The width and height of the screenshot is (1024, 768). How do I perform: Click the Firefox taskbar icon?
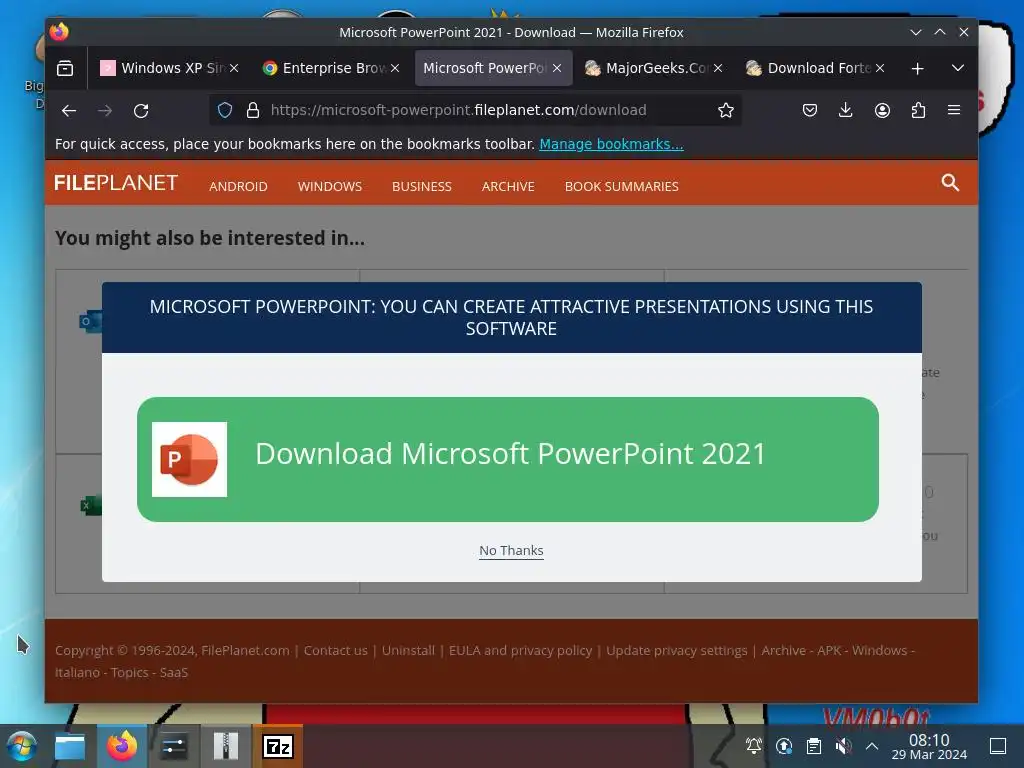pos(122,746)
